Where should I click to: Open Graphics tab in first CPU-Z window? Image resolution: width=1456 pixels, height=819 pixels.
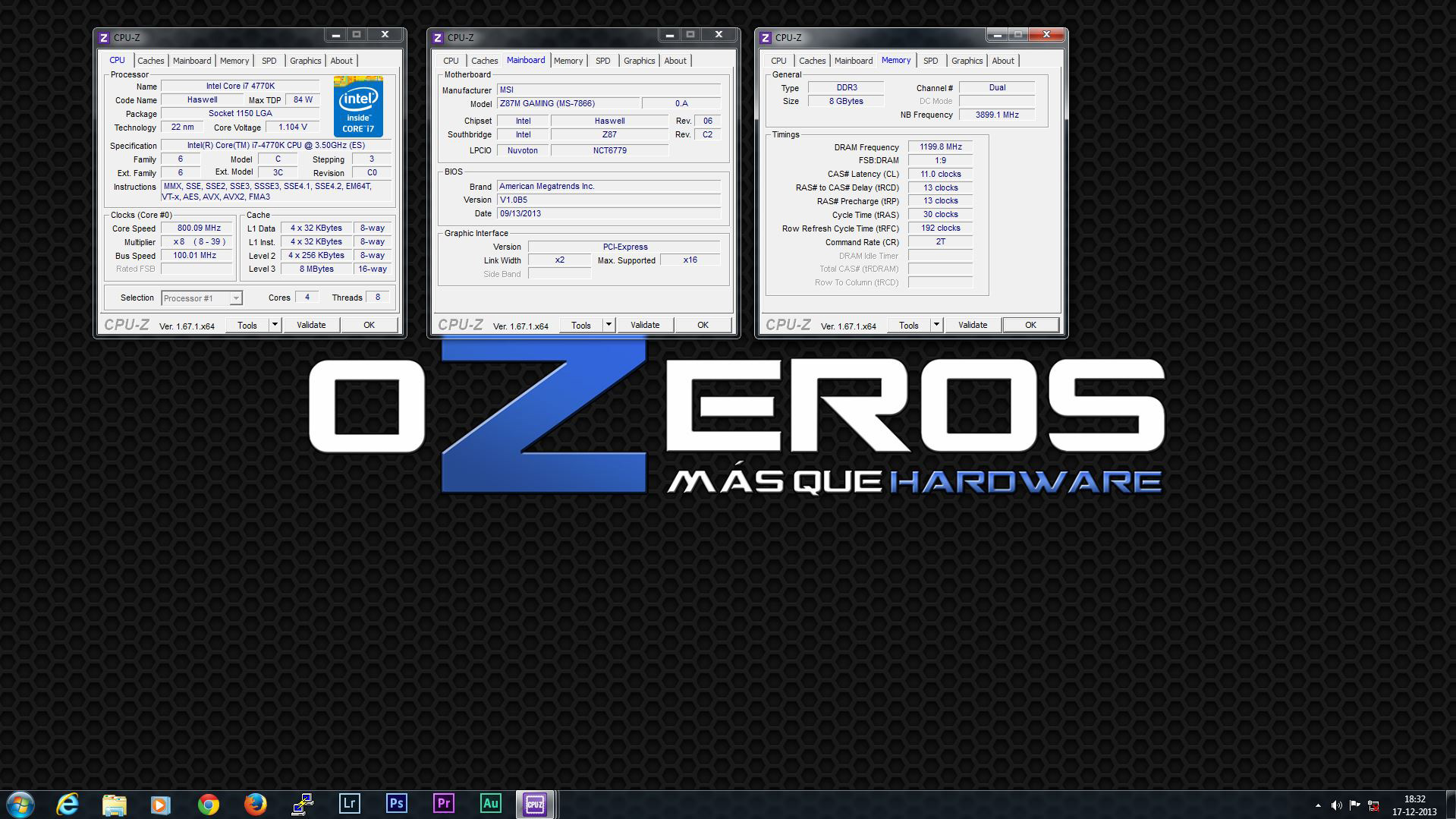[x=306, y=61]
